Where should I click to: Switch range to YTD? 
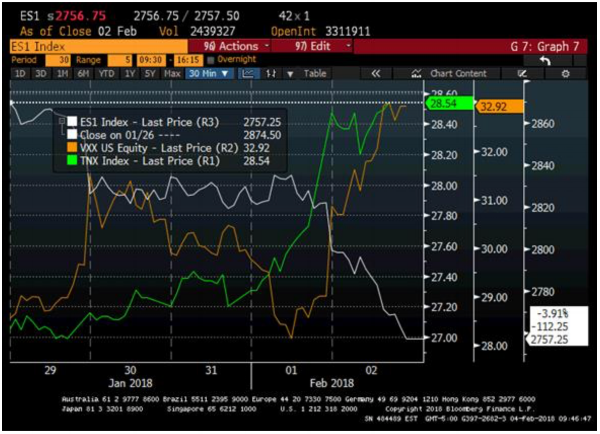click(106, 73)
